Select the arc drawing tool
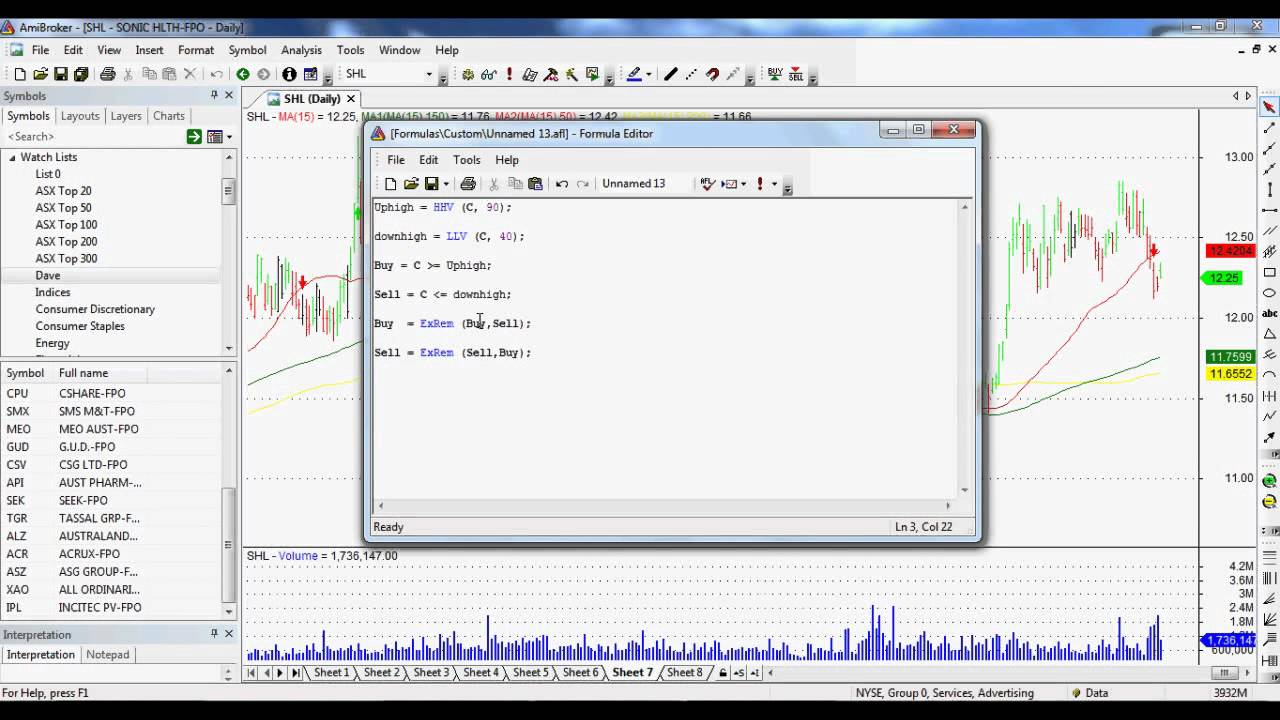Viewport: 1280px width, 720px height. tap(1270, 375)
